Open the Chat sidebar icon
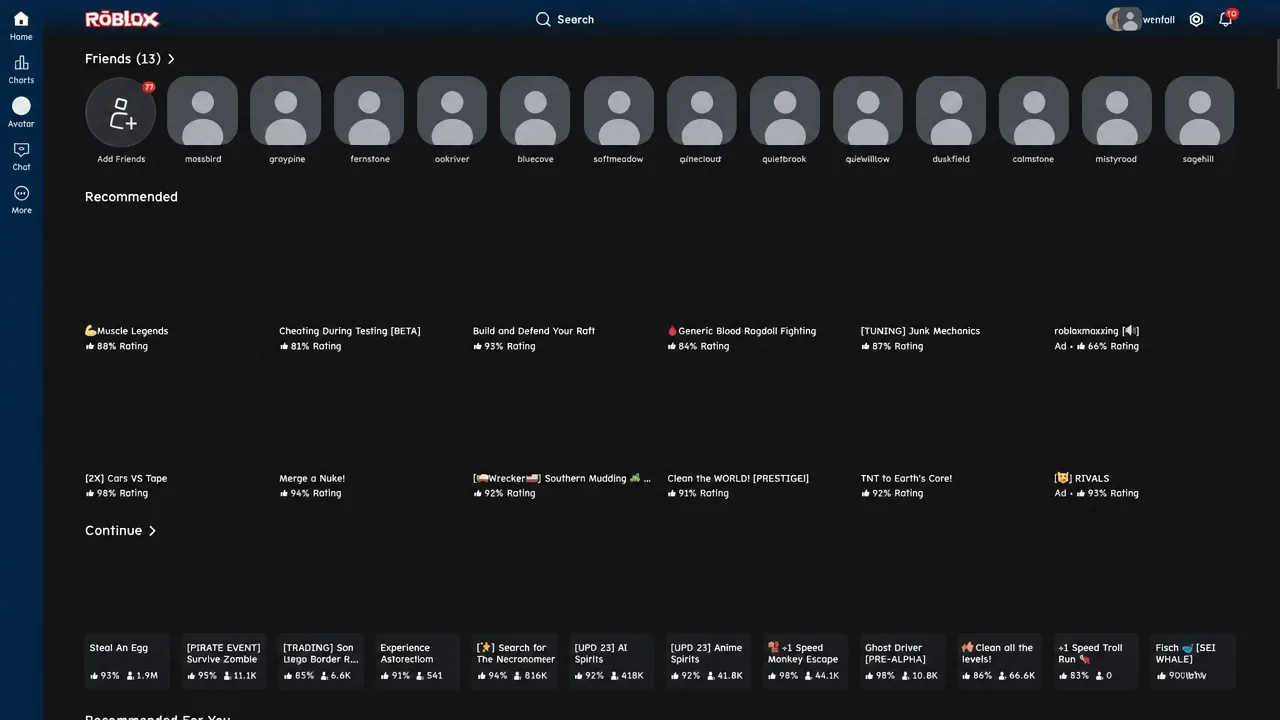The height and width of the screenshot is (720, 1280). coord(21,150)
